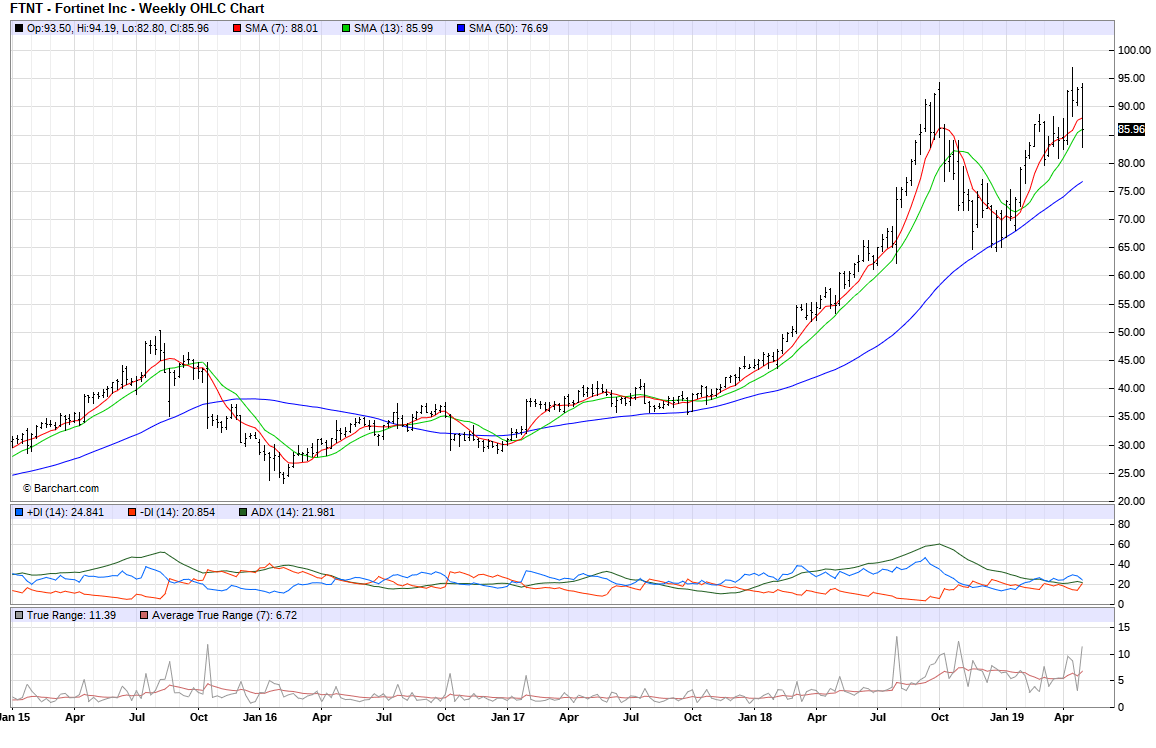Click the '-DI (14): 20.854' legend label
The width and height of the screenshot is (1156, 748).
coord(178,512)
